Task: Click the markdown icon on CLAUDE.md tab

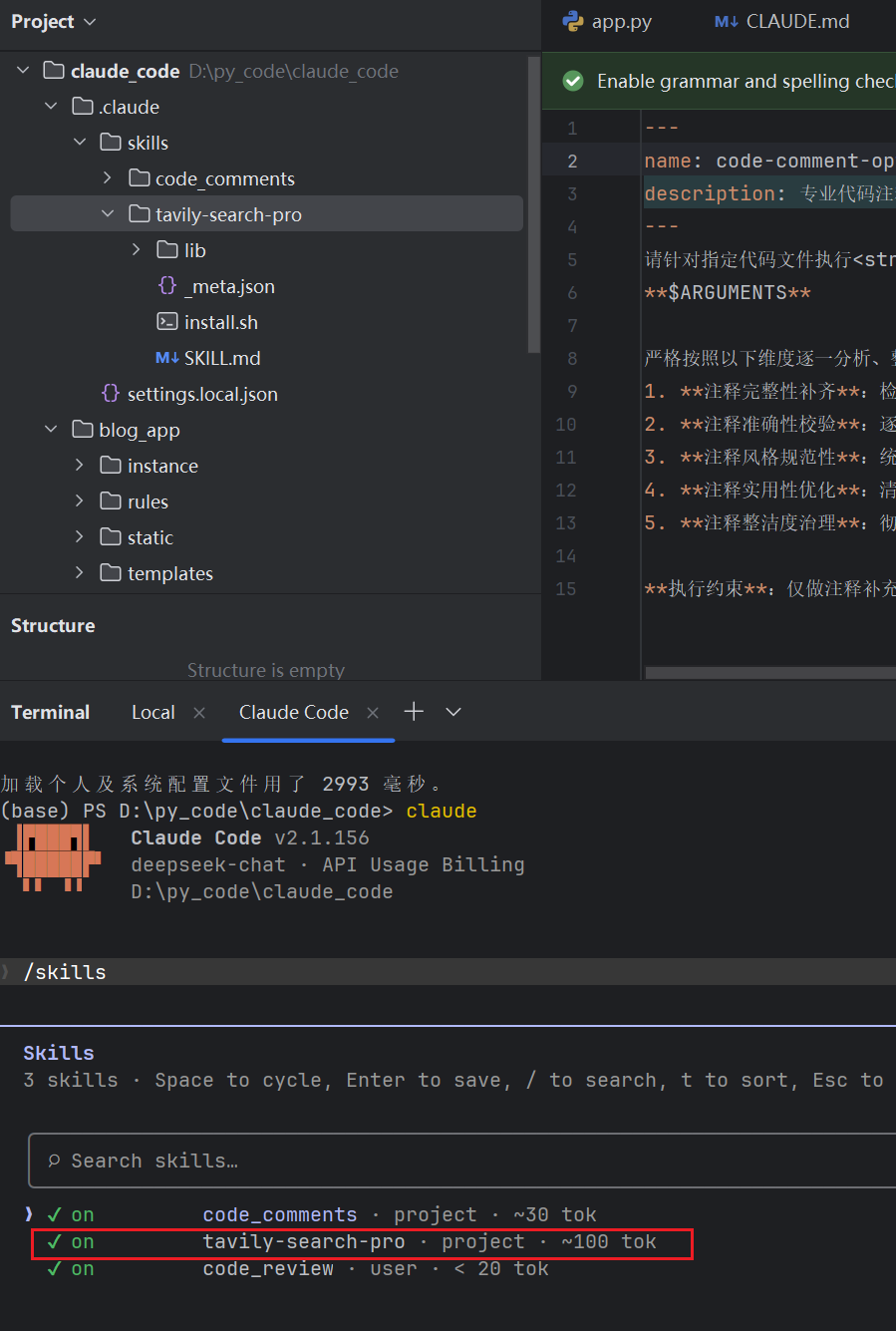Action: pos(727,21)
